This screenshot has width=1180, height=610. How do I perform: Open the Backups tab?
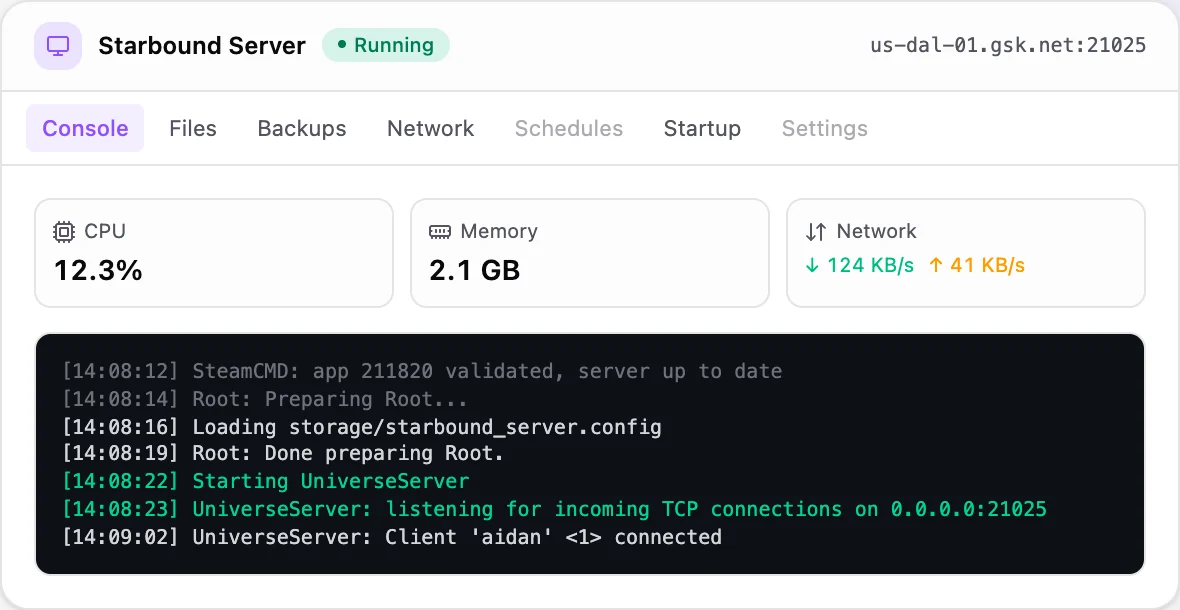302,129
